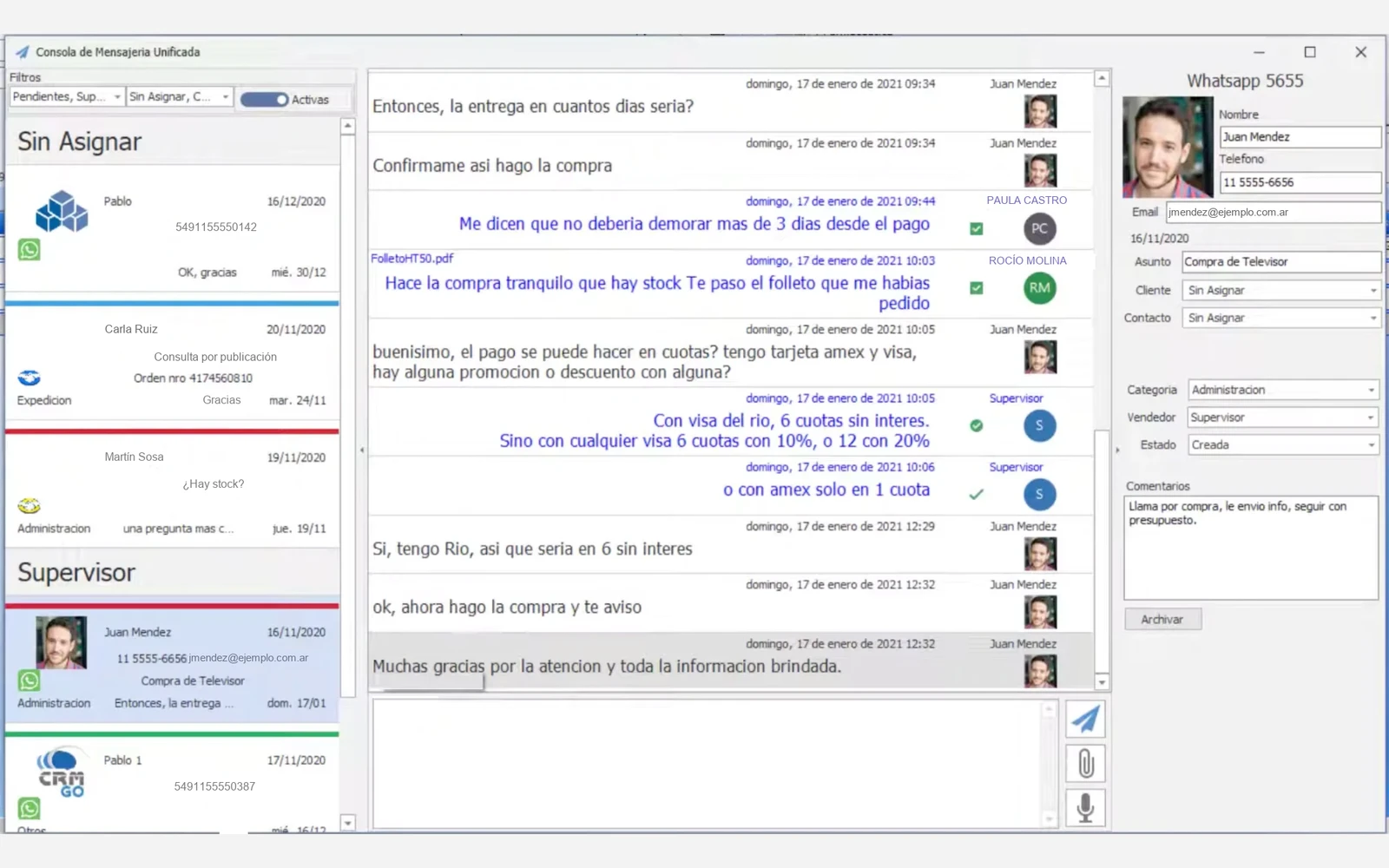Click Expedicion channel icon on Carla Ruiz card
1389x868 pixels.
click(x=30, y=378)
